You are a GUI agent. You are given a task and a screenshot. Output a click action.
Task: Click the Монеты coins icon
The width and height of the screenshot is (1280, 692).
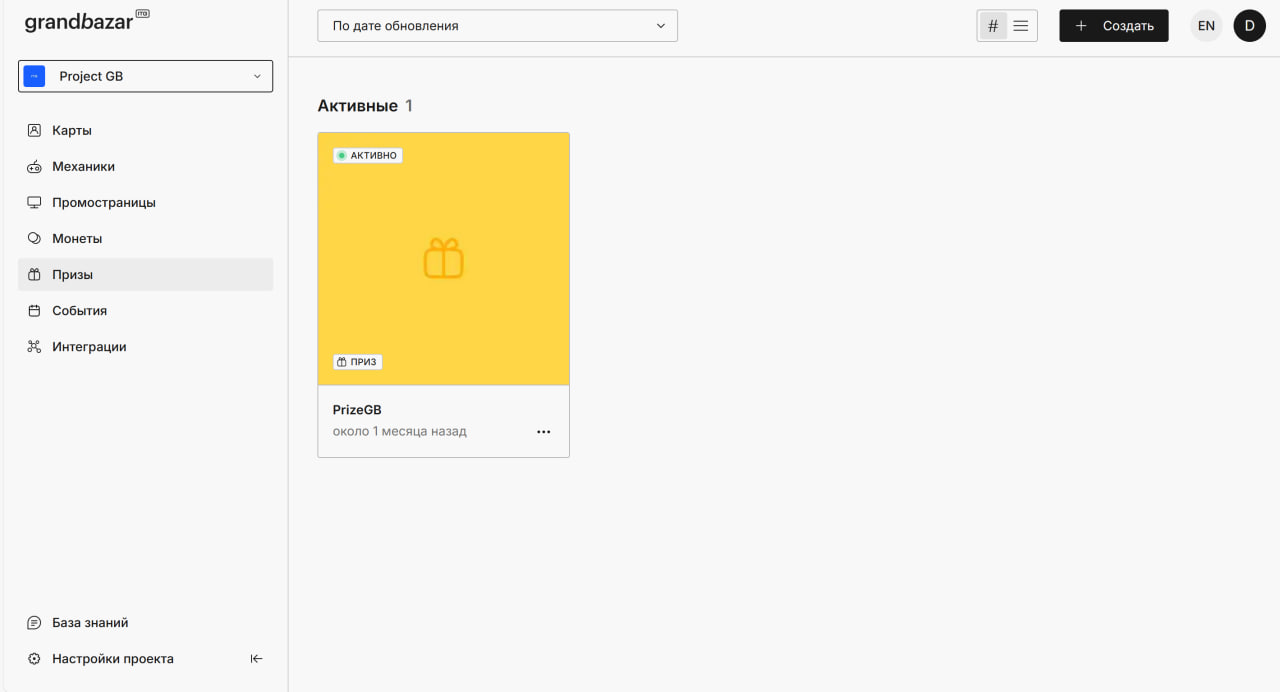pos(34,239)
